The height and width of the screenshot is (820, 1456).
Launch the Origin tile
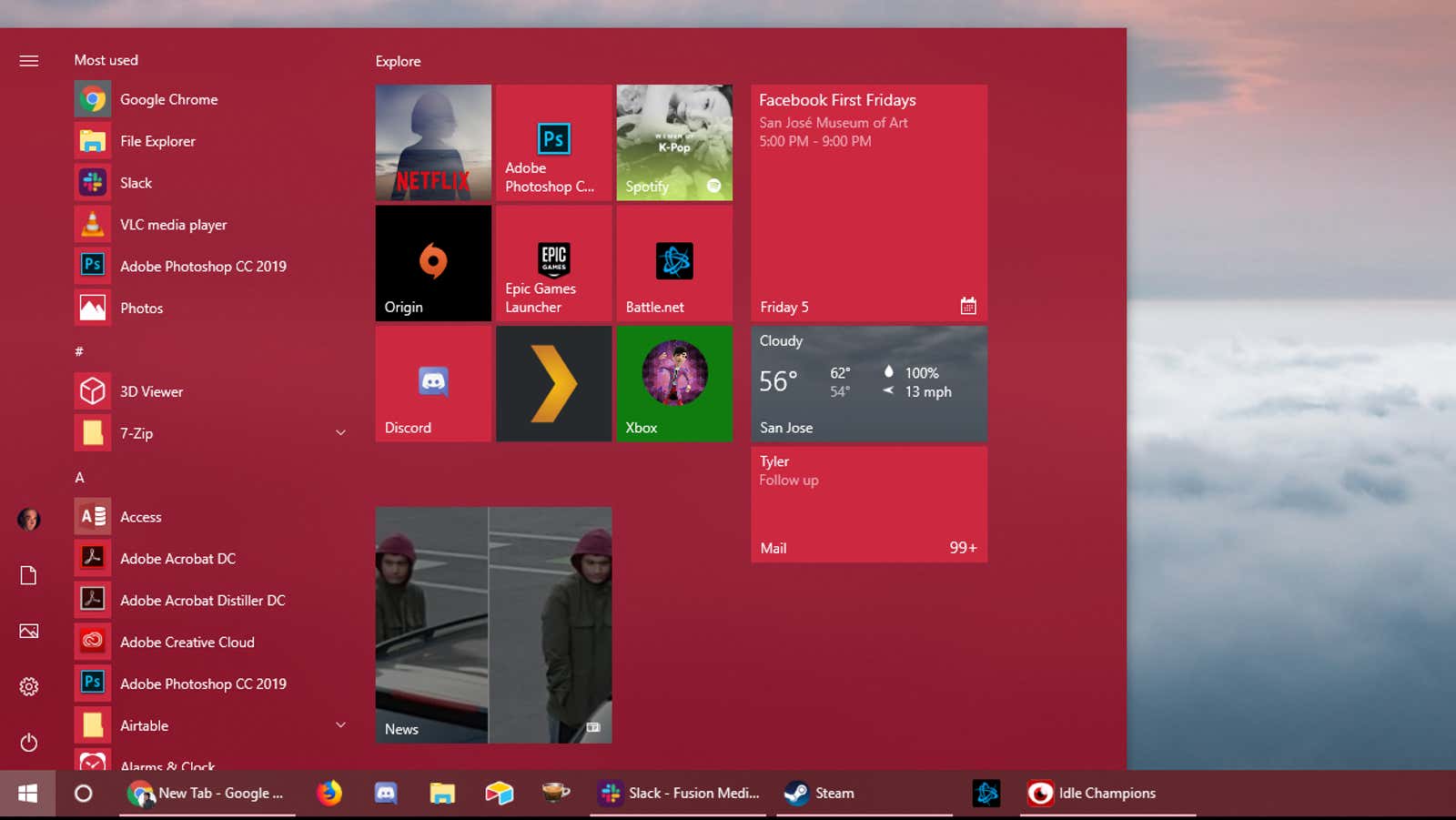coord(433,263)
